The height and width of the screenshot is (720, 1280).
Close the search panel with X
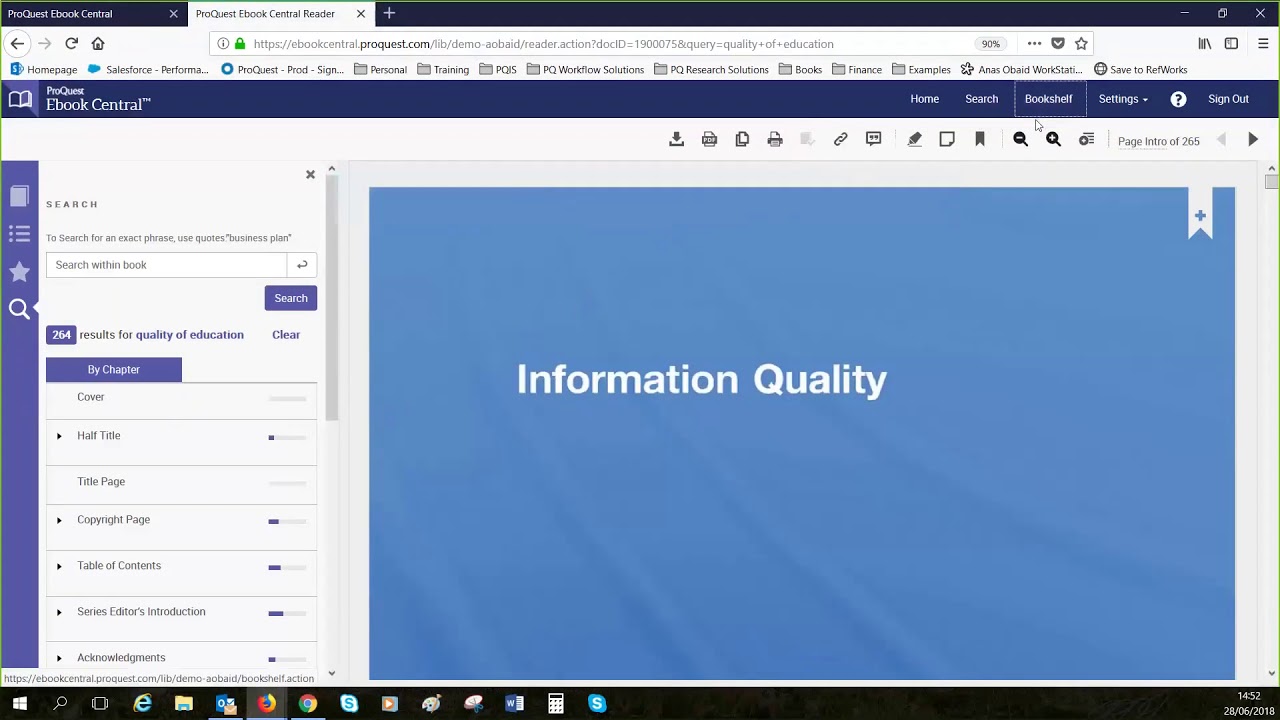pos(310,174)
